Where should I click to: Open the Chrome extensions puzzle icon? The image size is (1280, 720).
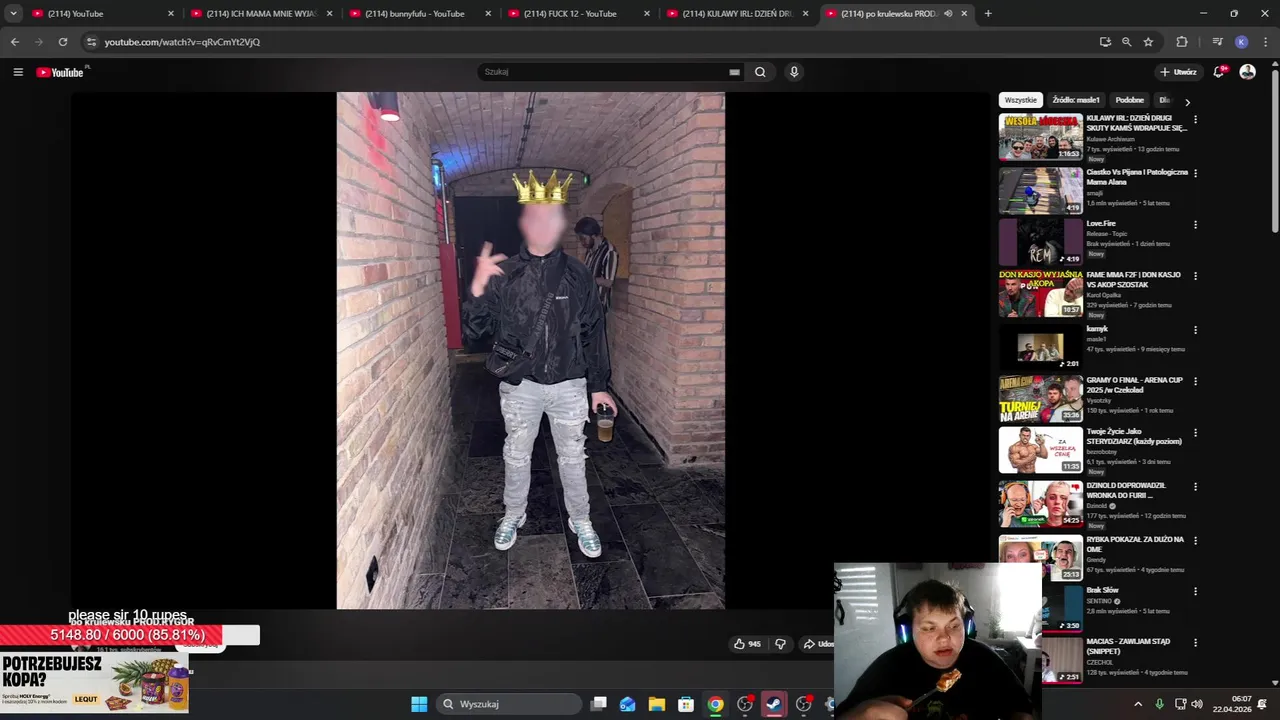tap(1182, 42)
